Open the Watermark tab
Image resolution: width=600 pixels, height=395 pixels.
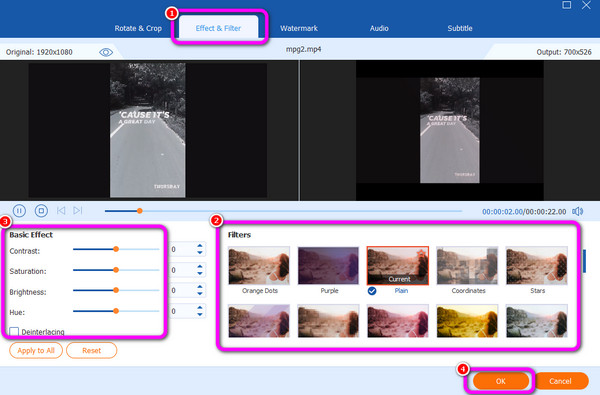[299, 28]
